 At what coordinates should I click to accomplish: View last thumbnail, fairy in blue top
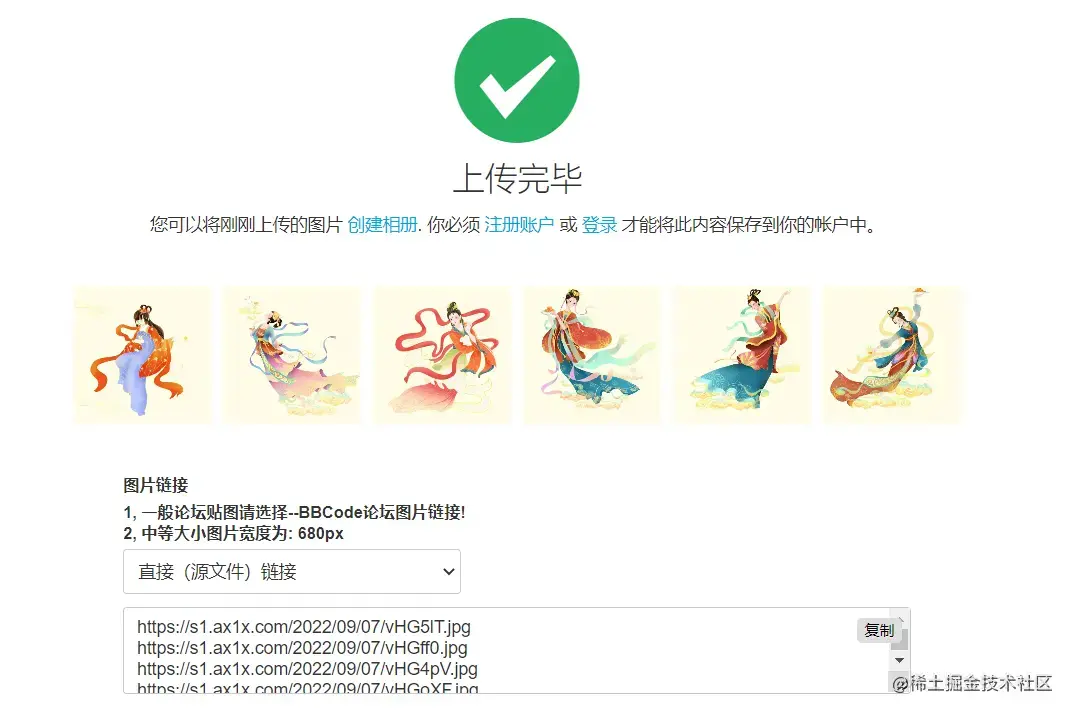tap(892, 355)
